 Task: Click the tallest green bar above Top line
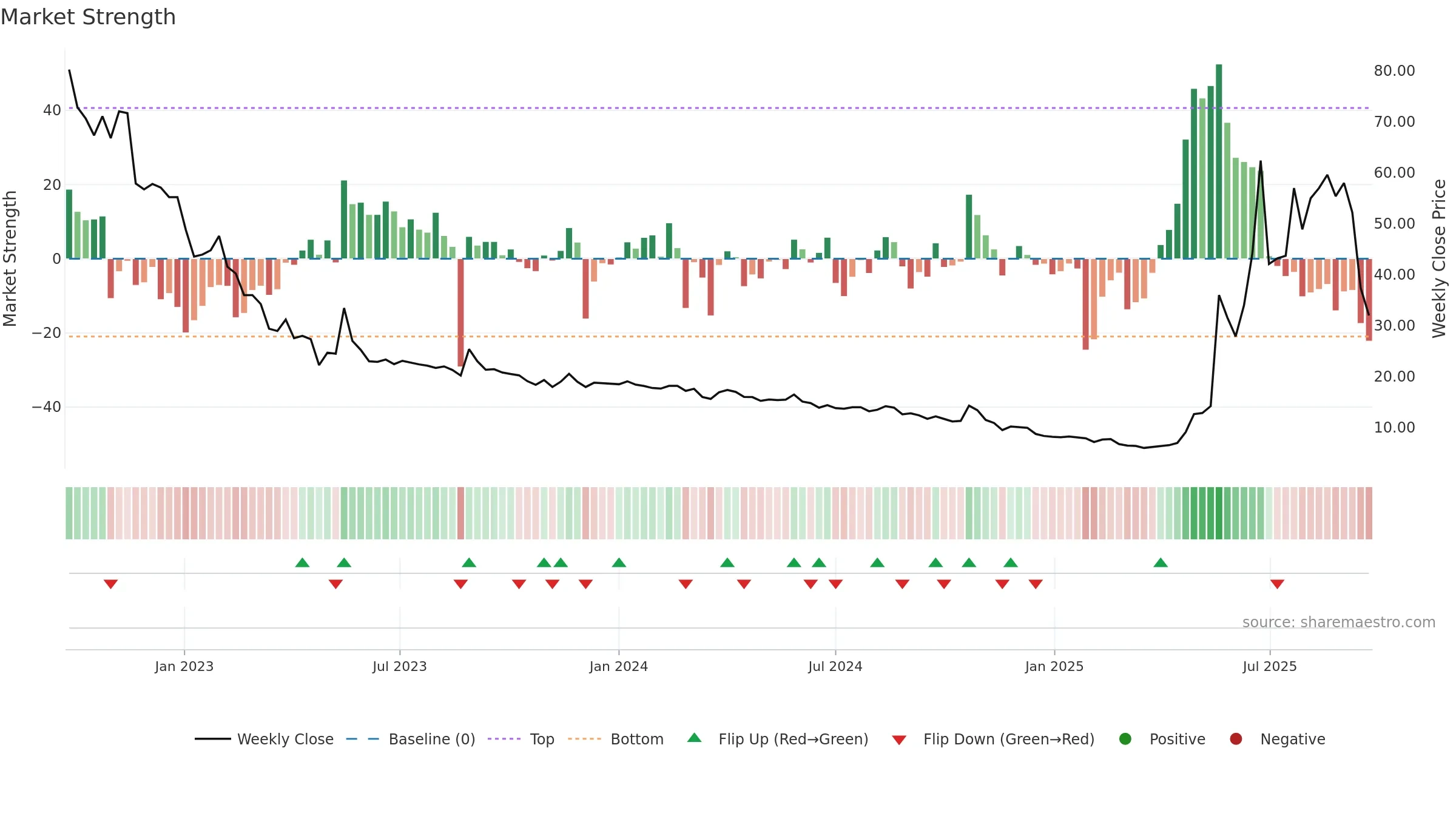point(1219,161)
